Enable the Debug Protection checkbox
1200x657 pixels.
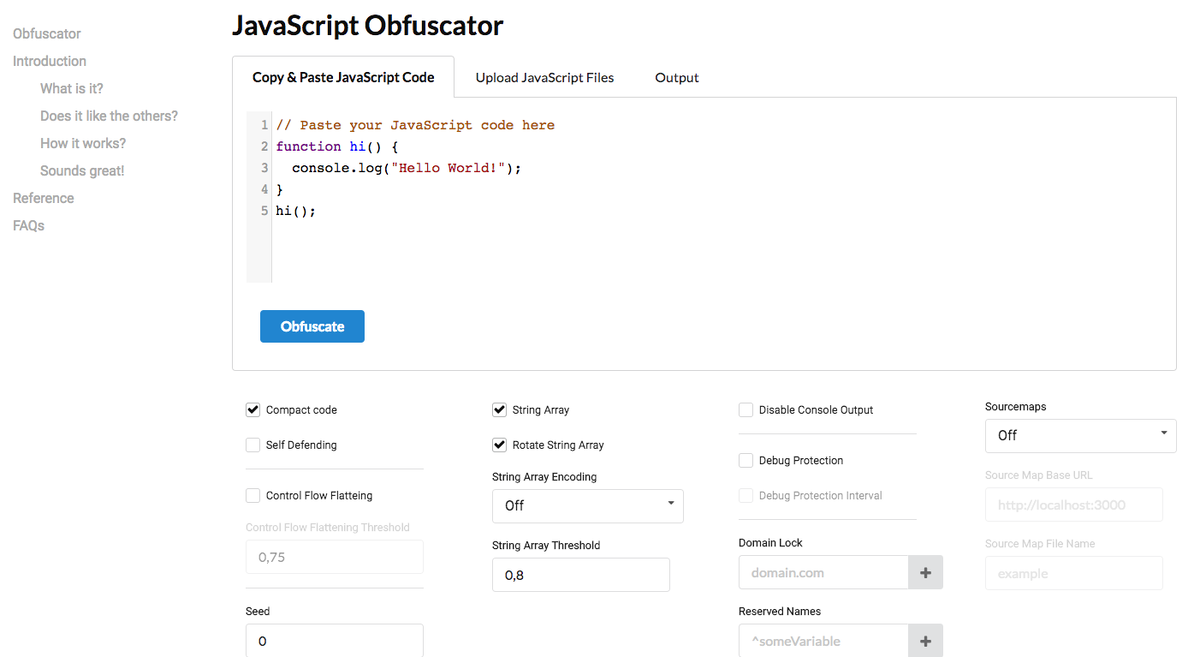click(746, 461)
